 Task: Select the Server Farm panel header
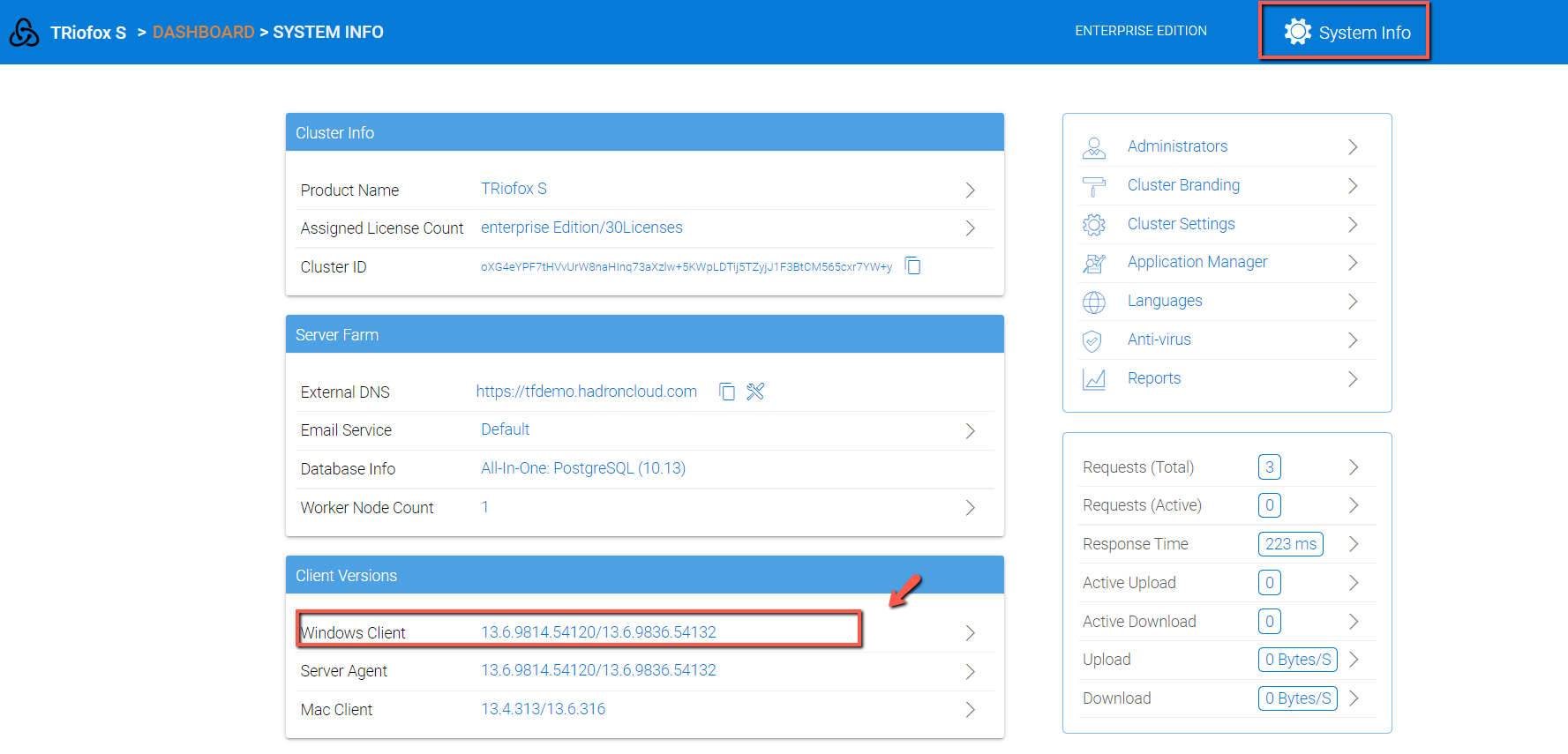pyautogui.click(x=645, y=334)
